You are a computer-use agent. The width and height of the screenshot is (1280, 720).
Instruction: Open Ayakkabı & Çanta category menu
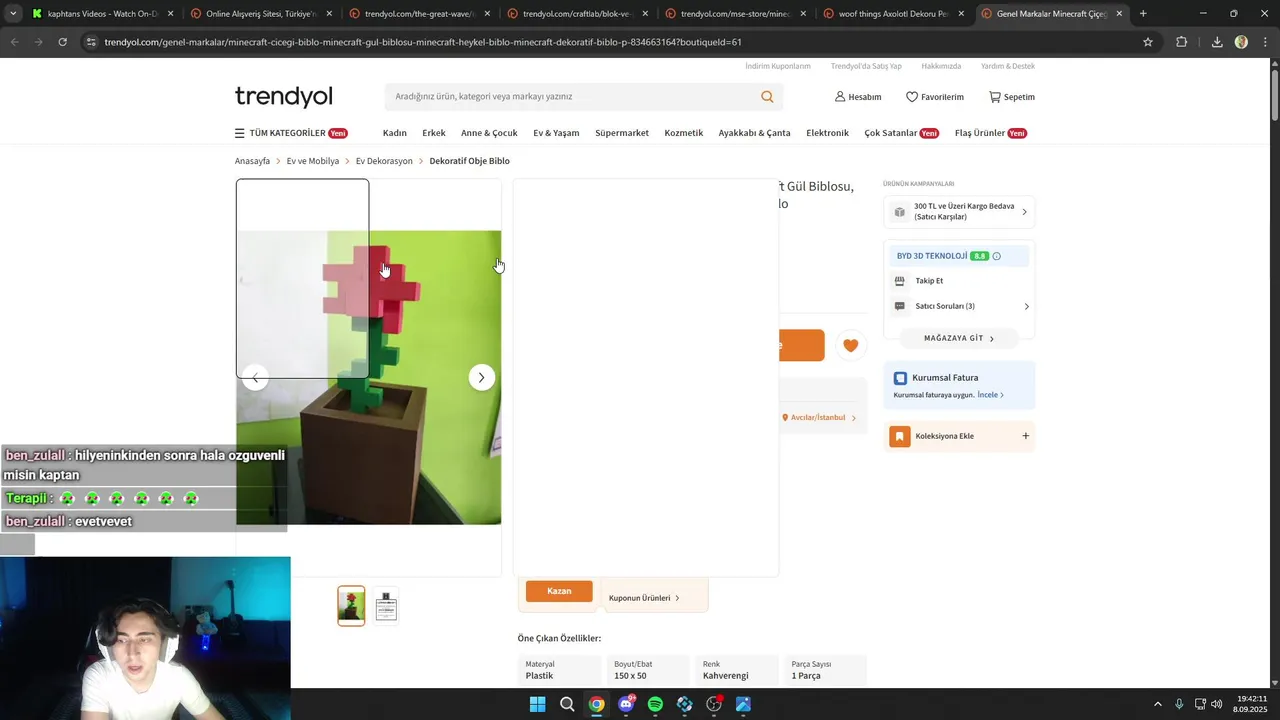754,133
